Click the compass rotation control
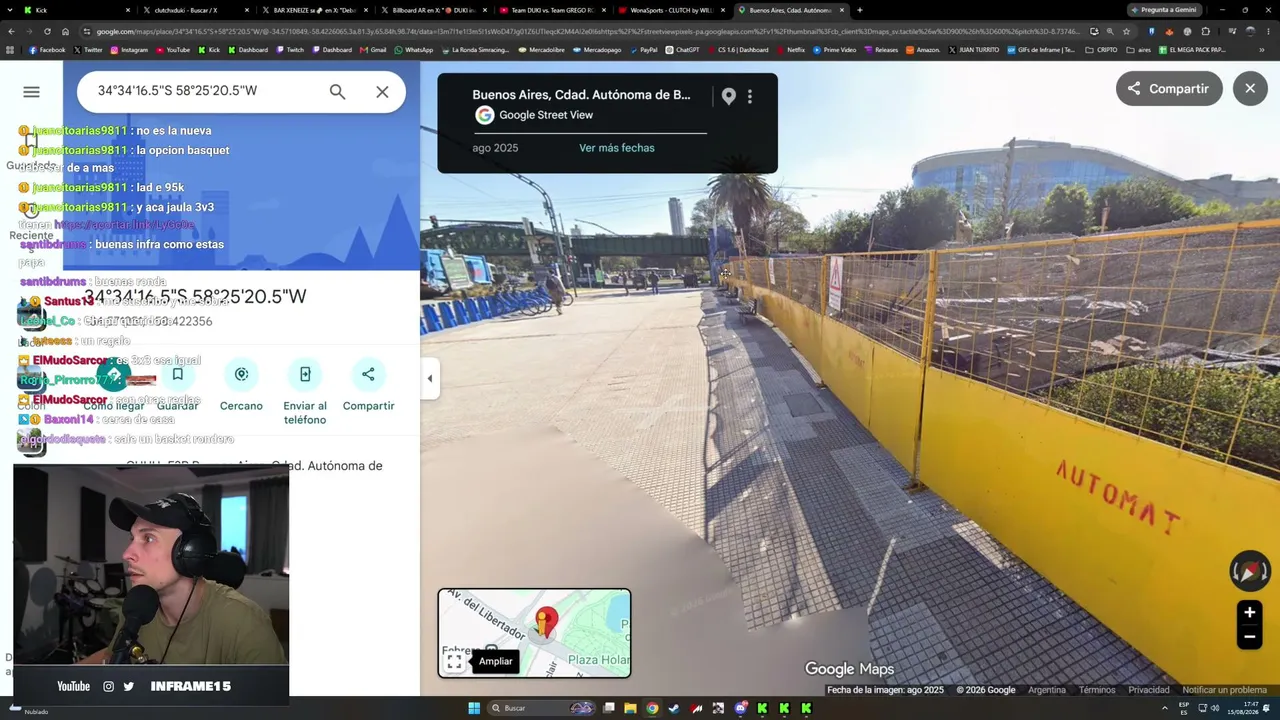 pos(1249,571)
